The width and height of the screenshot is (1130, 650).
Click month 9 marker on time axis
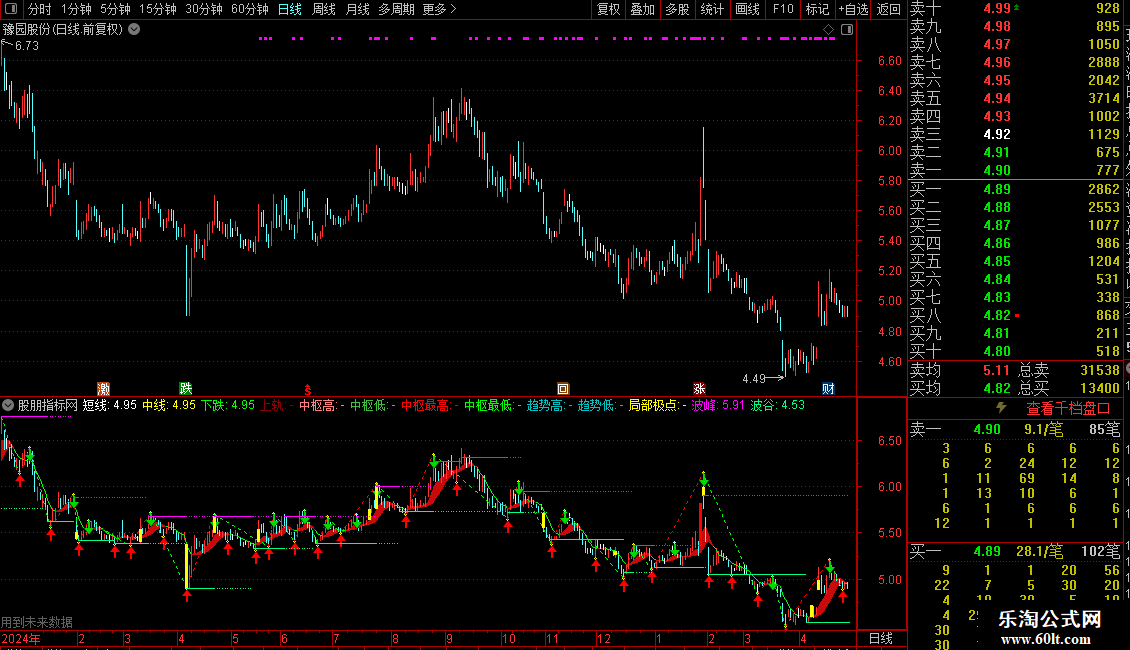point(450,638)
